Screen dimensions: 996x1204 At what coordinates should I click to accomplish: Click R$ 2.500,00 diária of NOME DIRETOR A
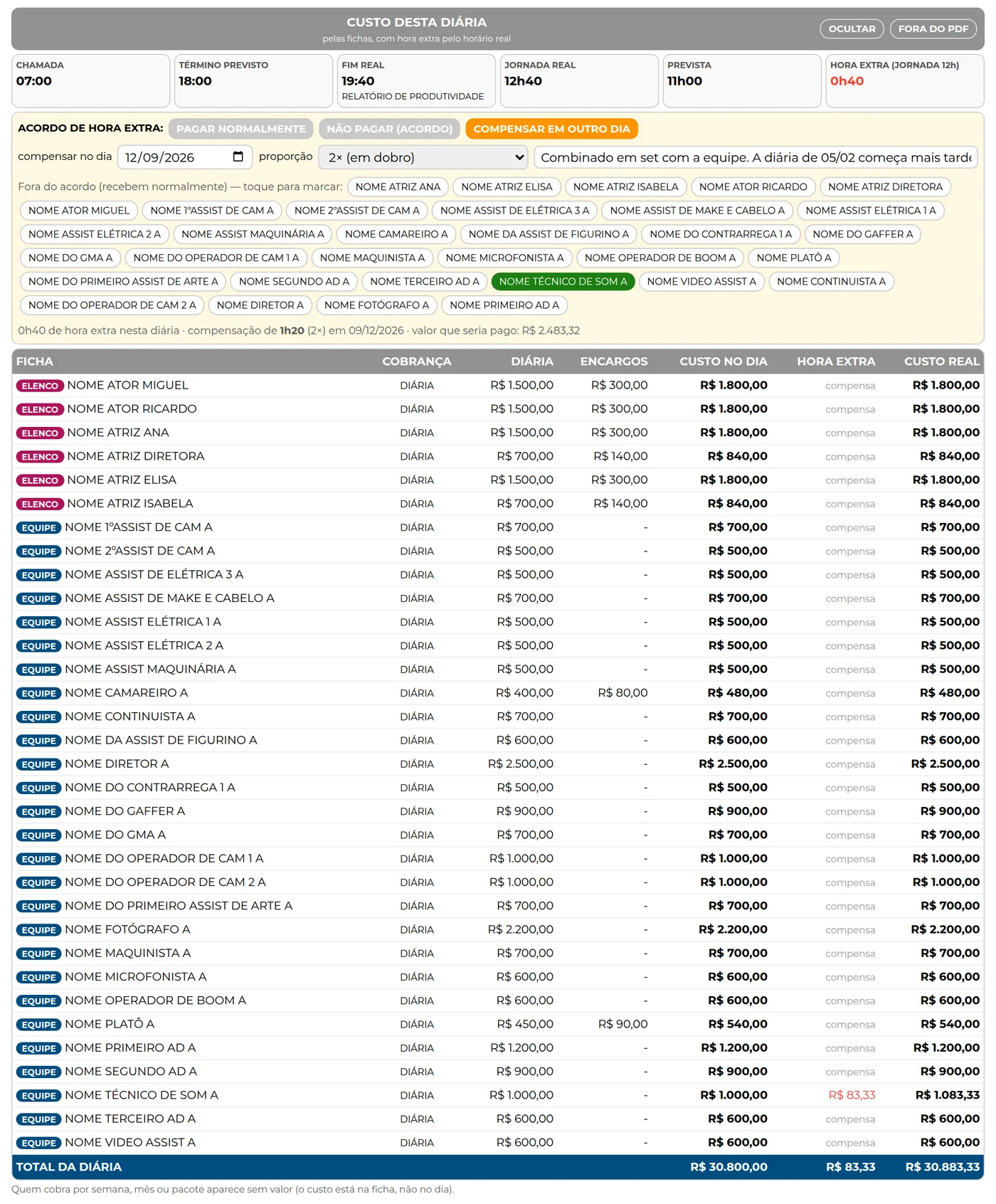tap(521, 764)
